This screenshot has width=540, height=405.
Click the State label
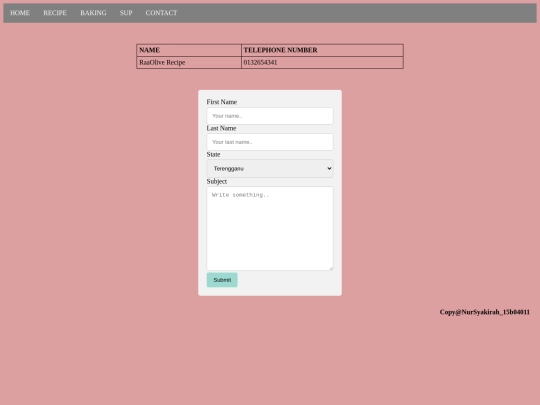point(214,154)
